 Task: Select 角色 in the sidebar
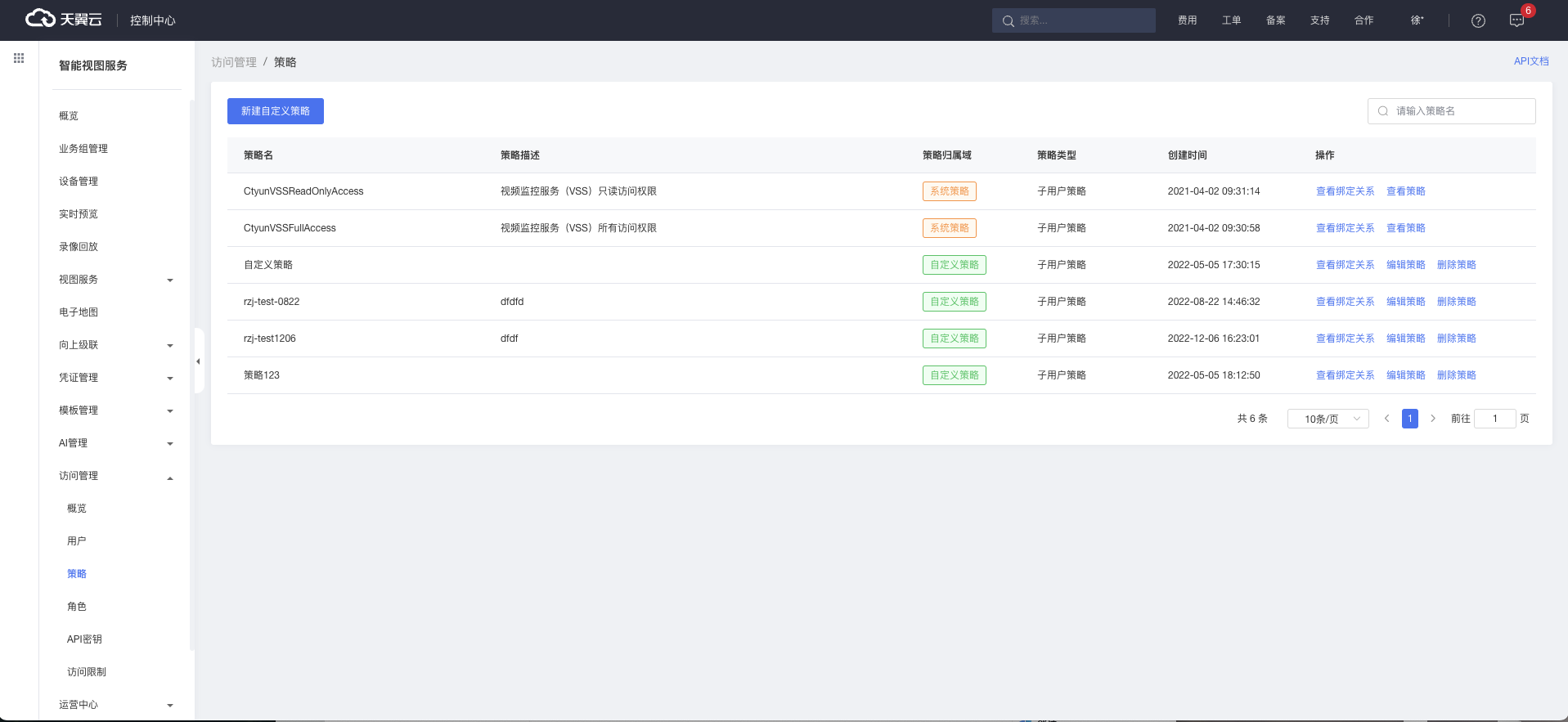[x=77, y=607]
